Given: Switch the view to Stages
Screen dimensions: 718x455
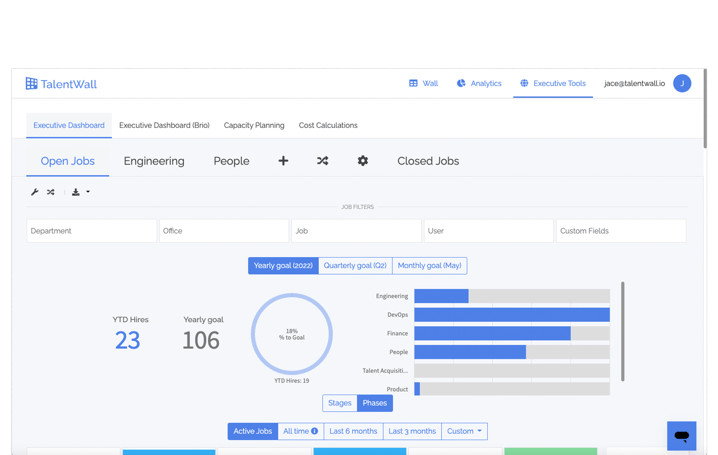Looking at the screenshot, I should click(340, 403).
